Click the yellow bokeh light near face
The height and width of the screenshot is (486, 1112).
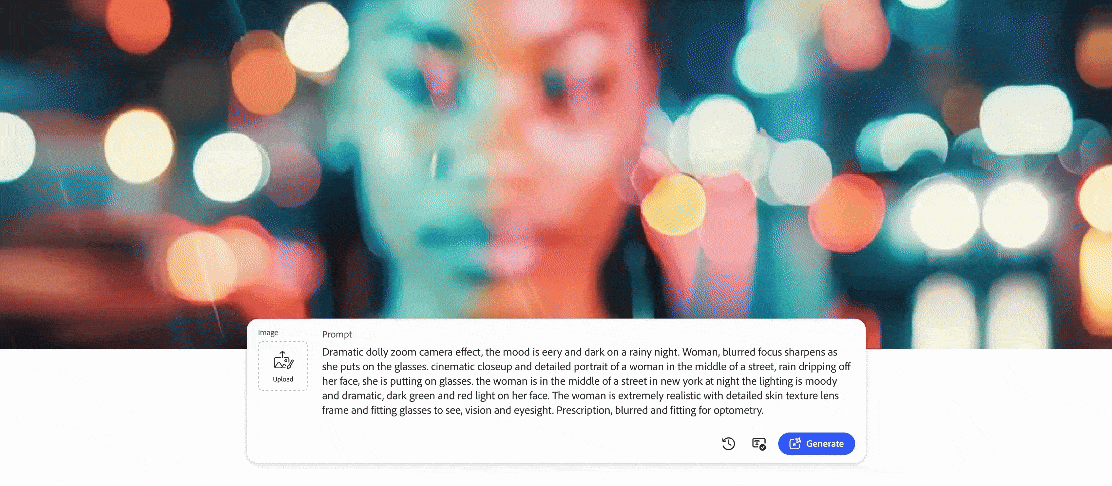point(673,205)
